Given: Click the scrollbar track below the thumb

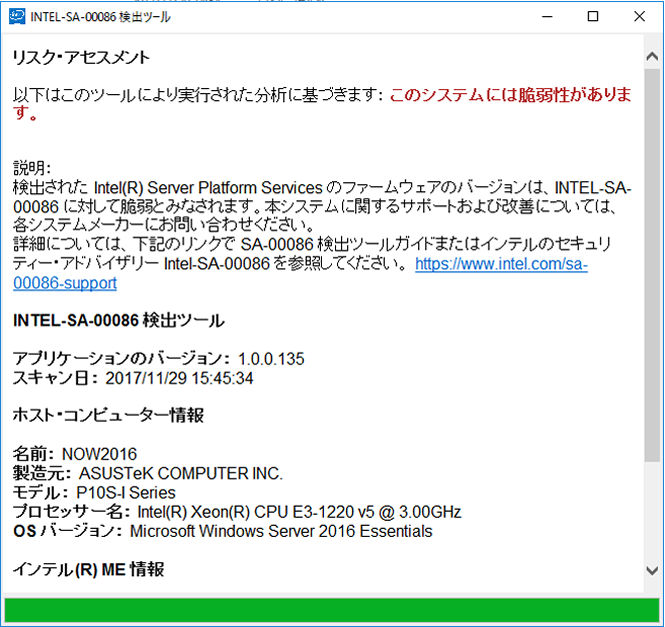Looking at the screenshot, I should click(x=652, y=511).
